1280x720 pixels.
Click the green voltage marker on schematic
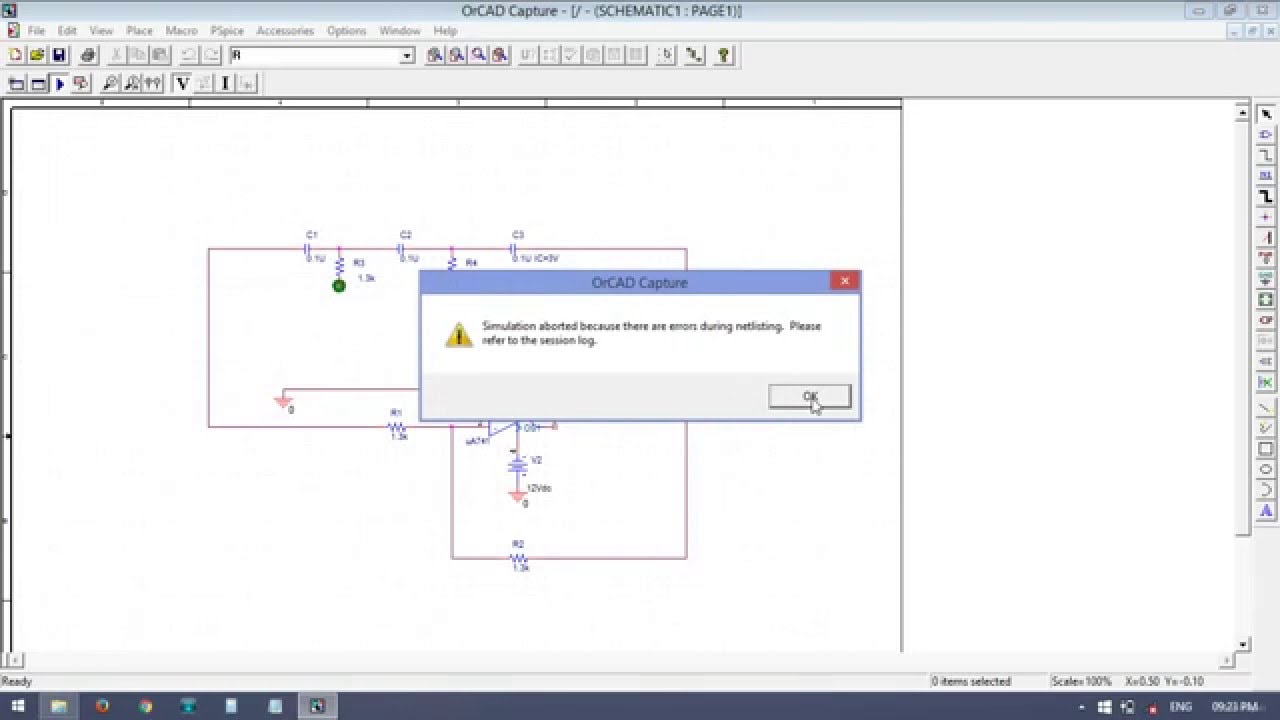339,286
